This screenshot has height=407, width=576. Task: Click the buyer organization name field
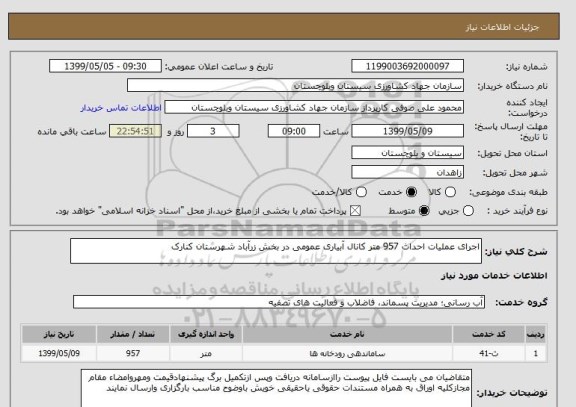[x=295, y=86]
